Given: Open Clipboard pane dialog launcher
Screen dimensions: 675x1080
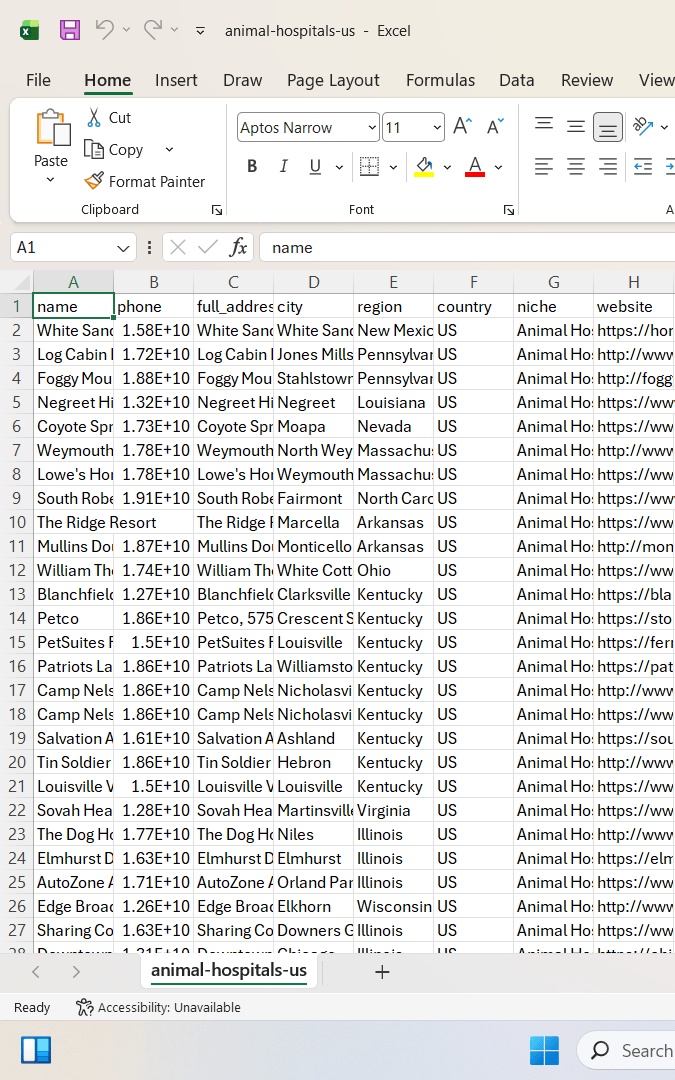Looking at the screenshot, I should [x=217, y=209].
